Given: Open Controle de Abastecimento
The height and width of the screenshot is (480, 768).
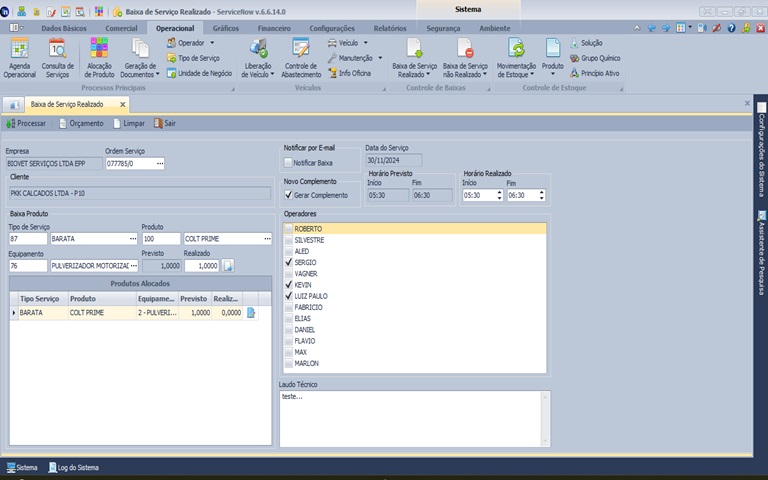Looking at the screenshot, I should [x=301, y=57].
